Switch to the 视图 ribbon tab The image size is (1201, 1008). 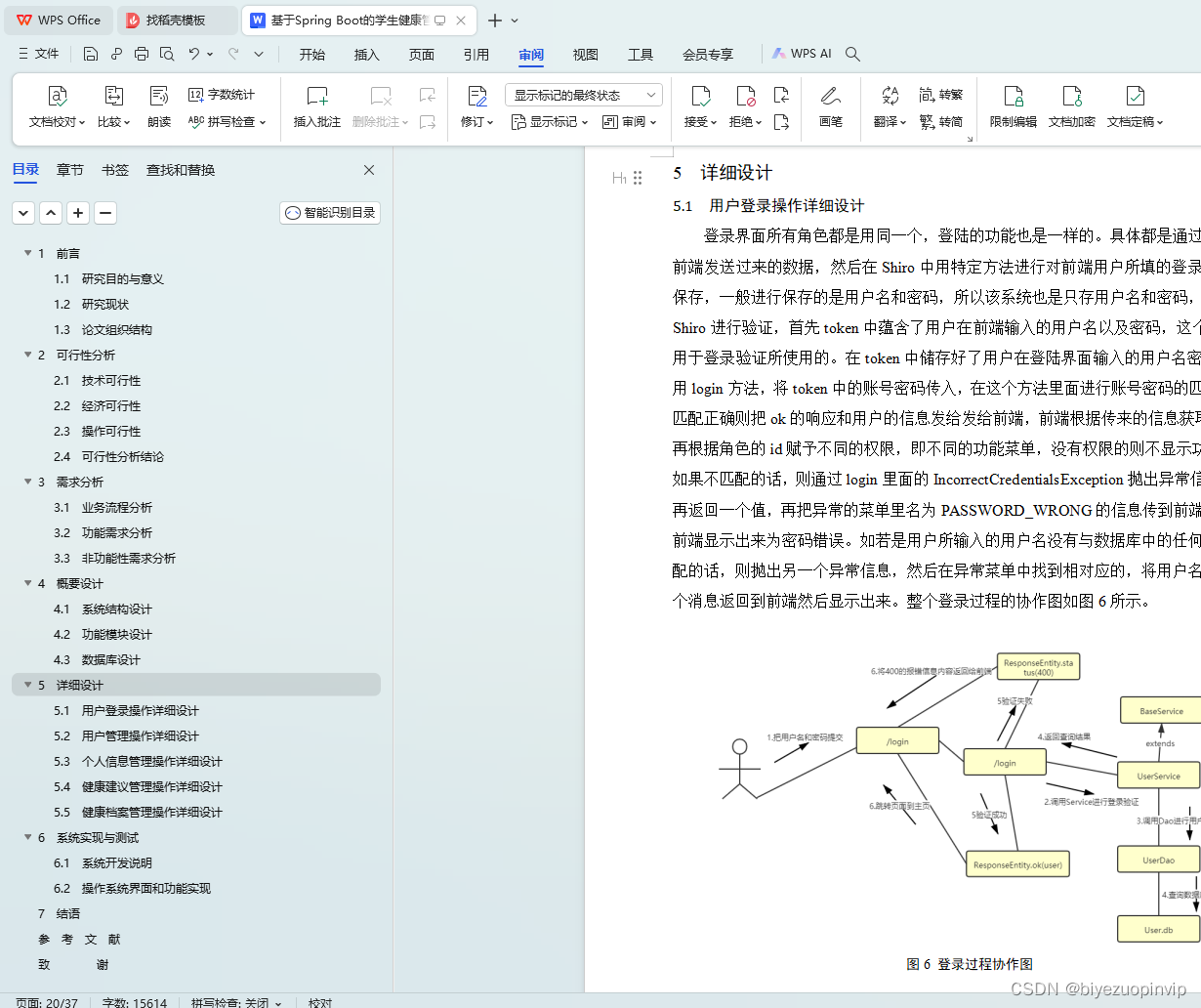[x=586, y=55]
